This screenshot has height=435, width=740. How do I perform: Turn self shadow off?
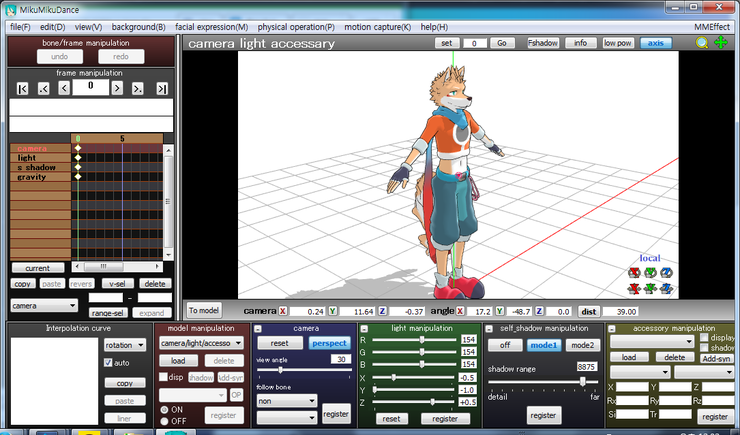click(505, 345)
